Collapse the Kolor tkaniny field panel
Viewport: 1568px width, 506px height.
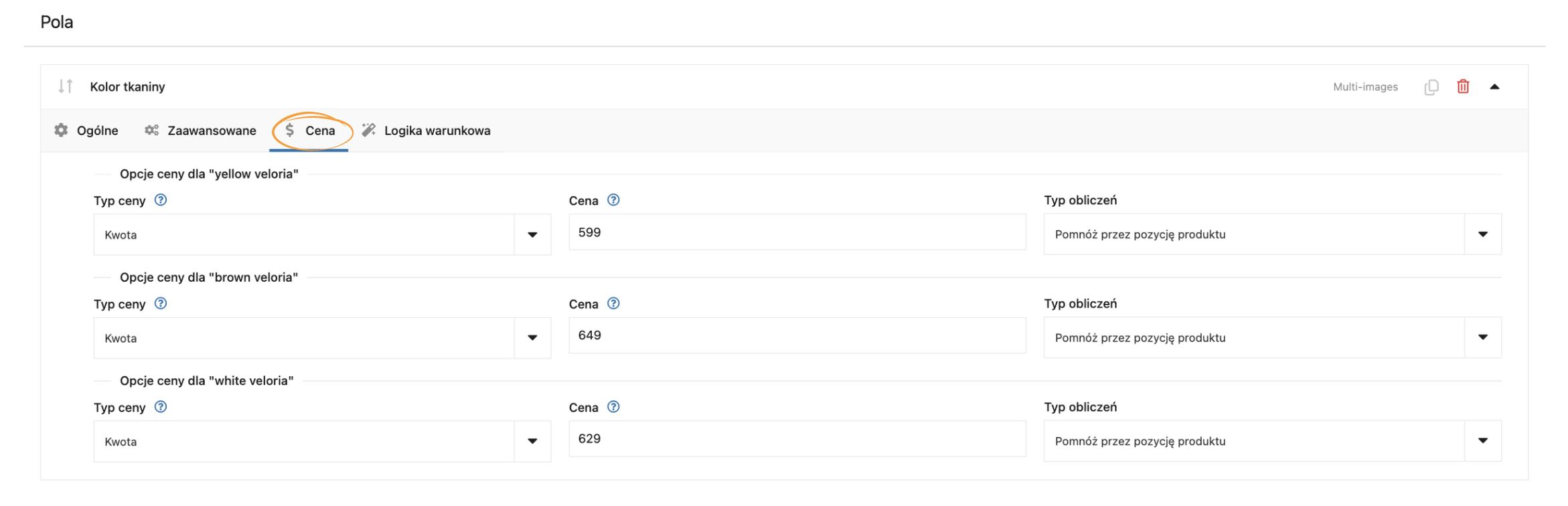coord(1494,87)
